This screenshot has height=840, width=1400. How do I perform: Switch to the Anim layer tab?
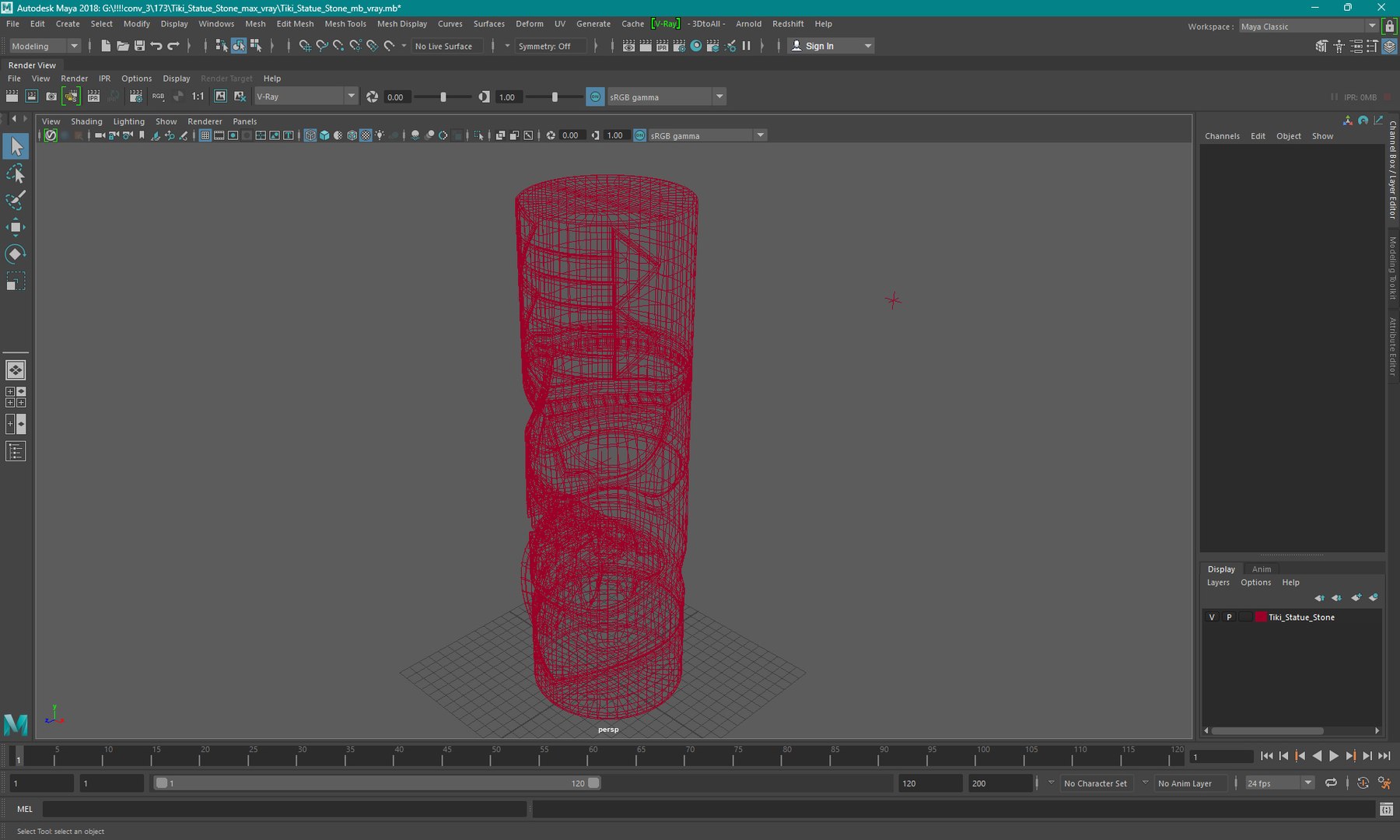(1261, 569)
